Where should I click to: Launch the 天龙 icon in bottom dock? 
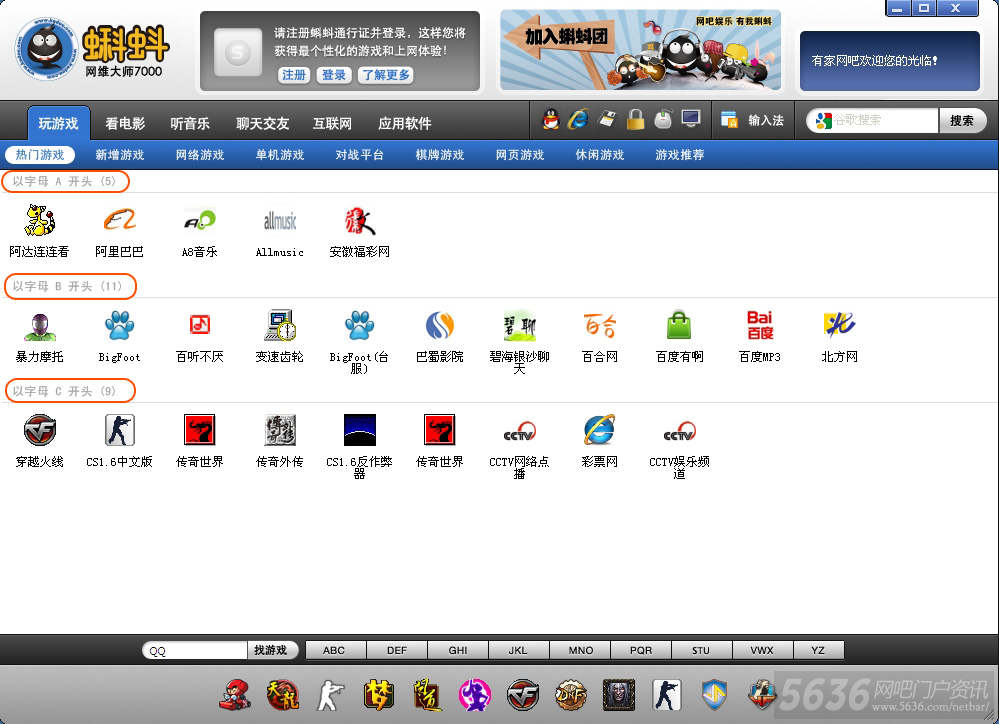click(282, 695)
